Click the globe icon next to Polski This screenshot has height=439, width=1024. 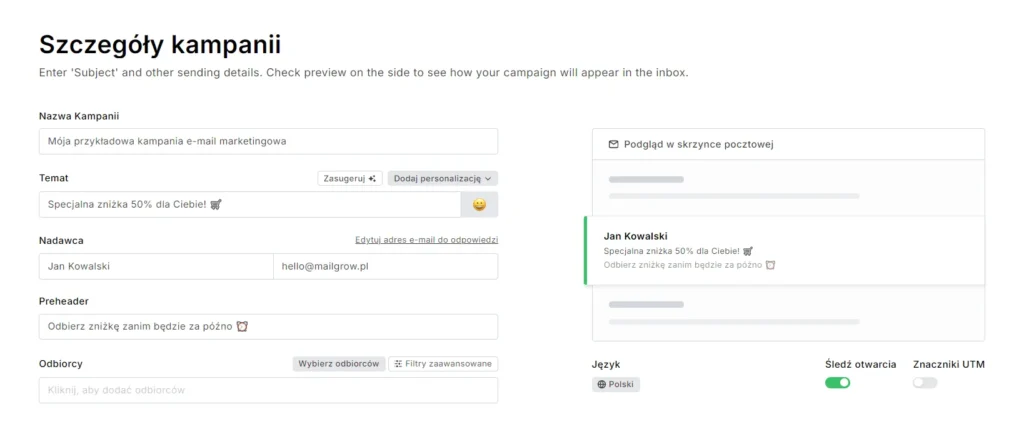click(601, 384)
